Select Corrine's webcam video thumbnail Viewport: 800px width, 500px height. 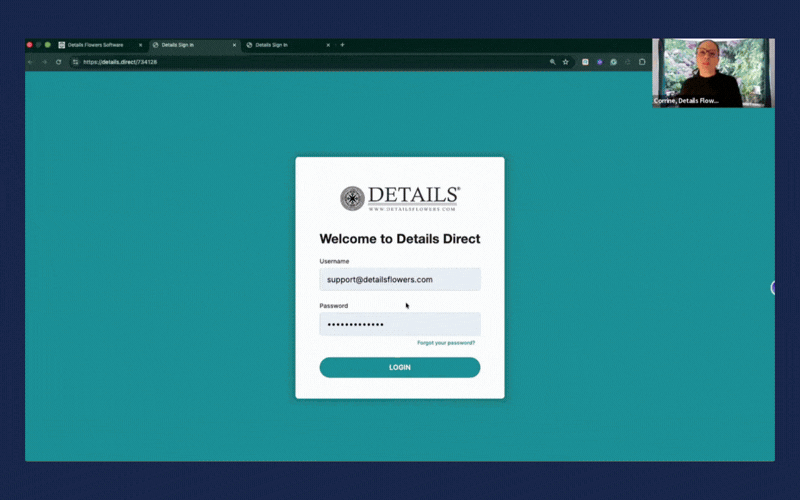click(x=712, y=72)
